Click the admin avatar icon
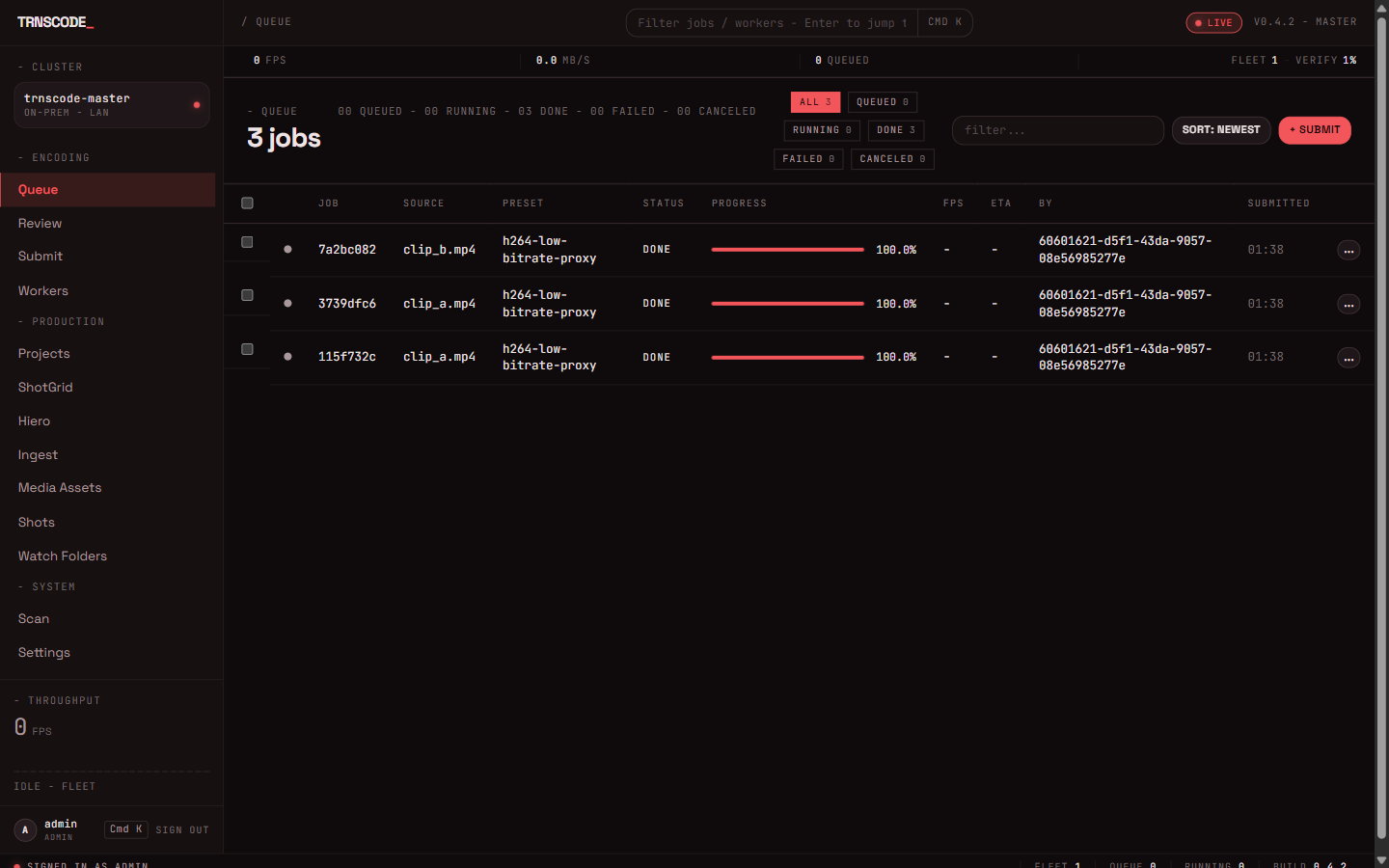This screenshot has width=1389, height=868. tap(25, 829)
